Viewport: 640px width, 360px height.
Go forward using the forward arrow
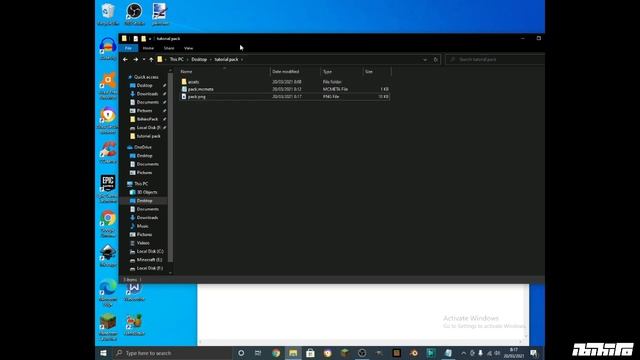point(136,60)
